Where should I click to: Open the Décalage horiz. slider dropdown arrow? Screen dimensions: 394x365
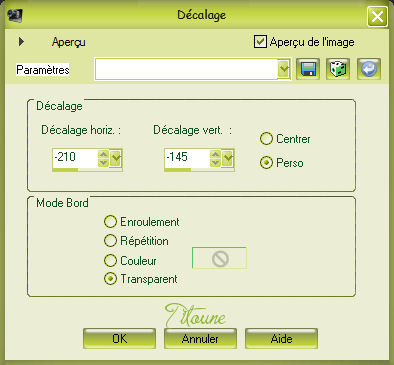pos(116,158)
